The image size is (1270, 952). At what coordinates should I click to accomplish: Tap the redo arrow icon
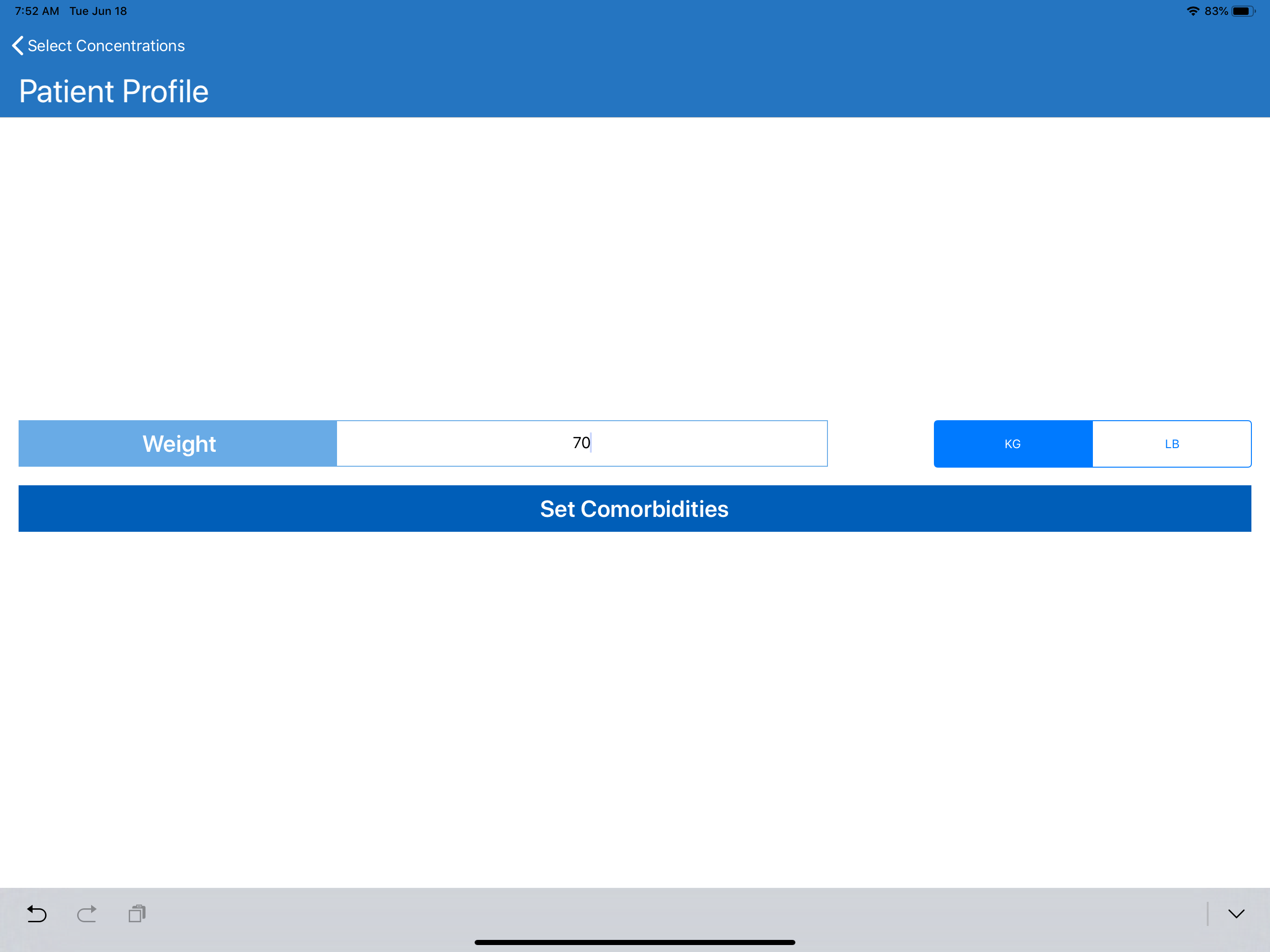coord(86,913)
